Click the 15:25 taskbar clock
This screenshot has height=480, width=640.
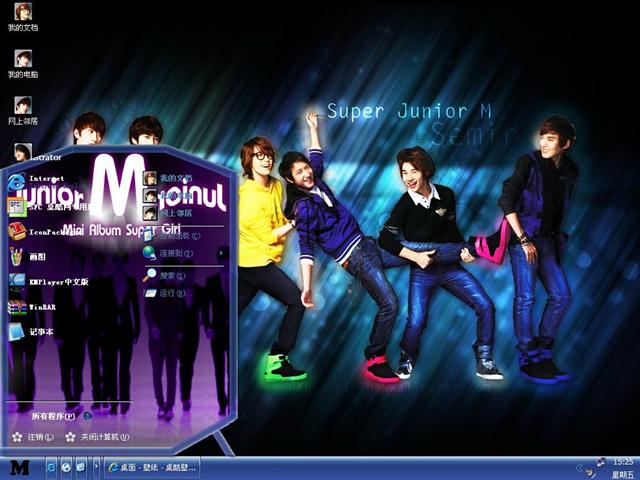tap(623, 462)
